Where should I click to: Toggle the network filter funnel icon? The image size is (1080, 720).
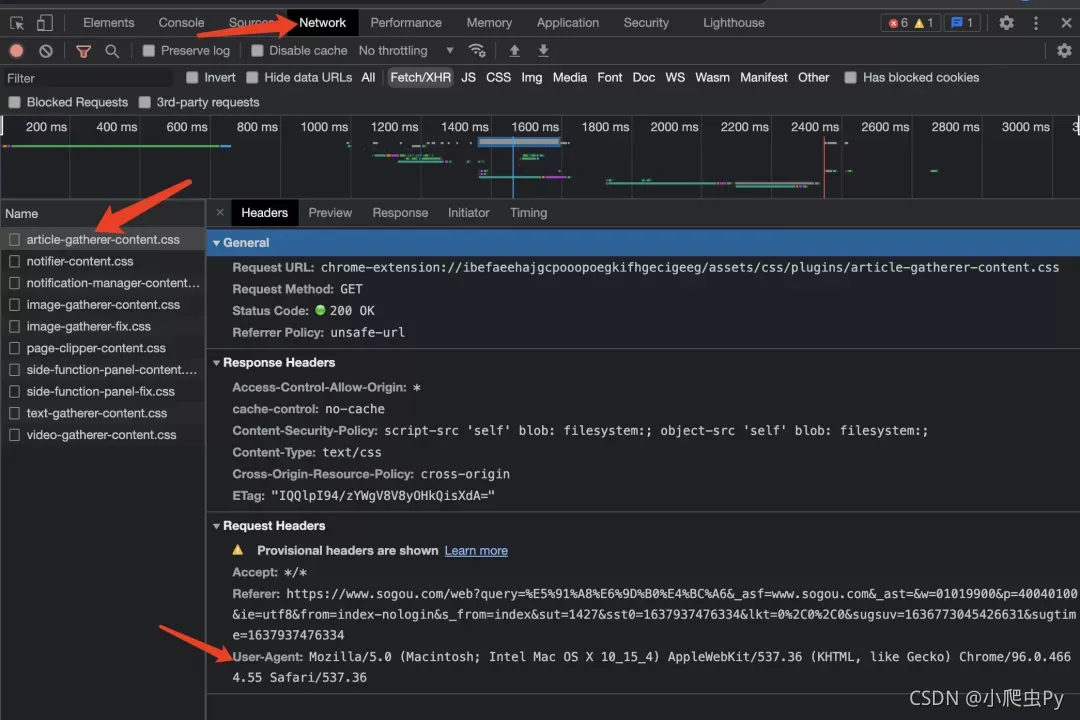(x=83, y=51)
